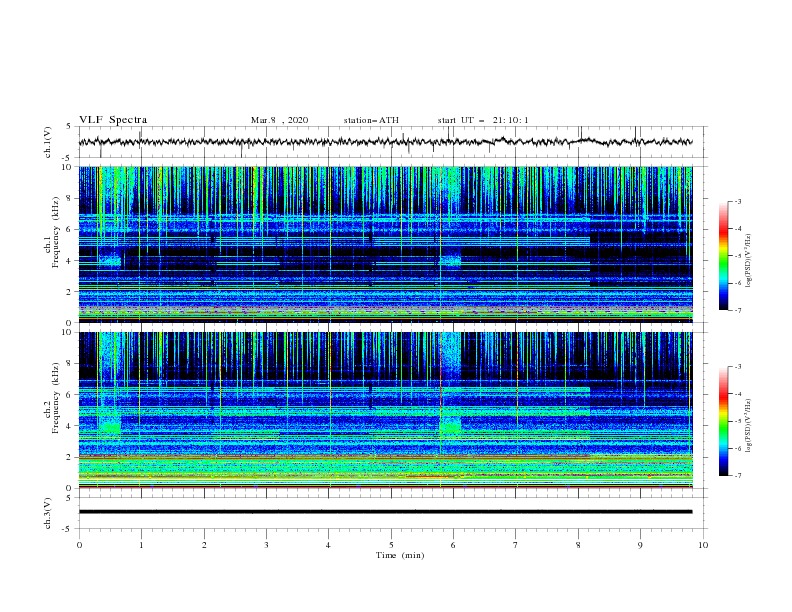Image resolution: width=792 pixels, height=612 pixels.
Task: Click the "-6" tick on lower colorbar
Action: [737, 448]
